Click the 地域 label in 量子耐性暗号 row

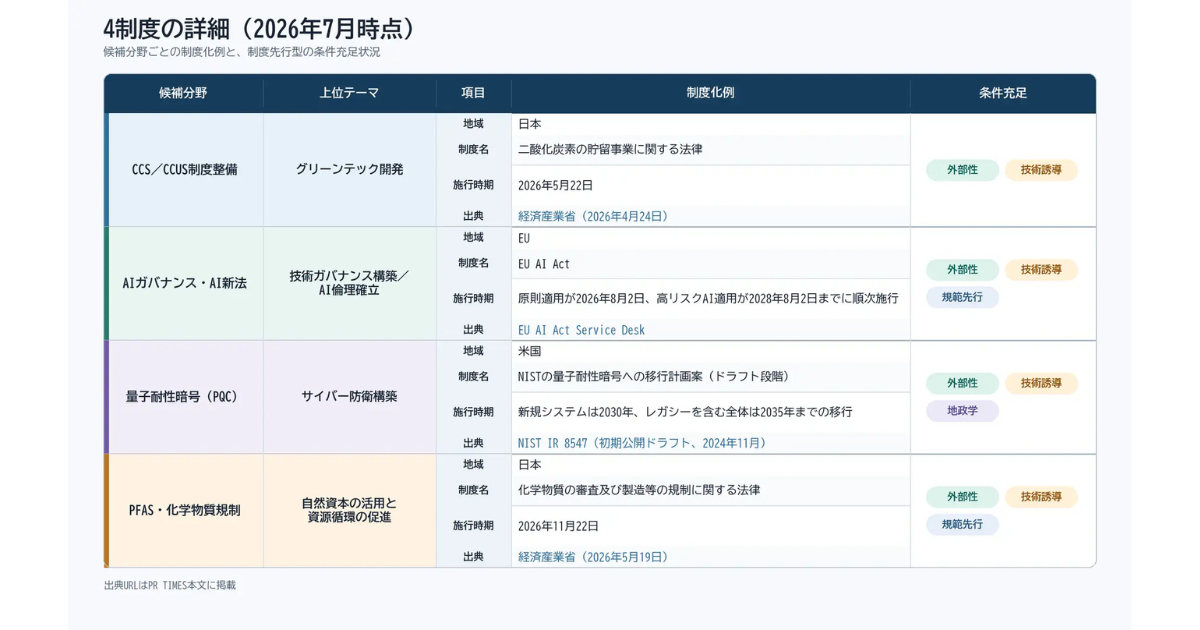point(473,351)
